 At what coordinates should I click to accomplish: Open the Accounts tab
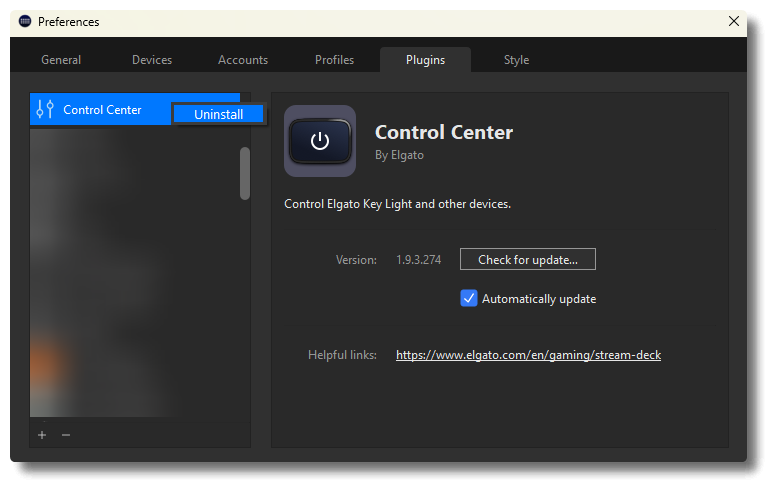243,60
